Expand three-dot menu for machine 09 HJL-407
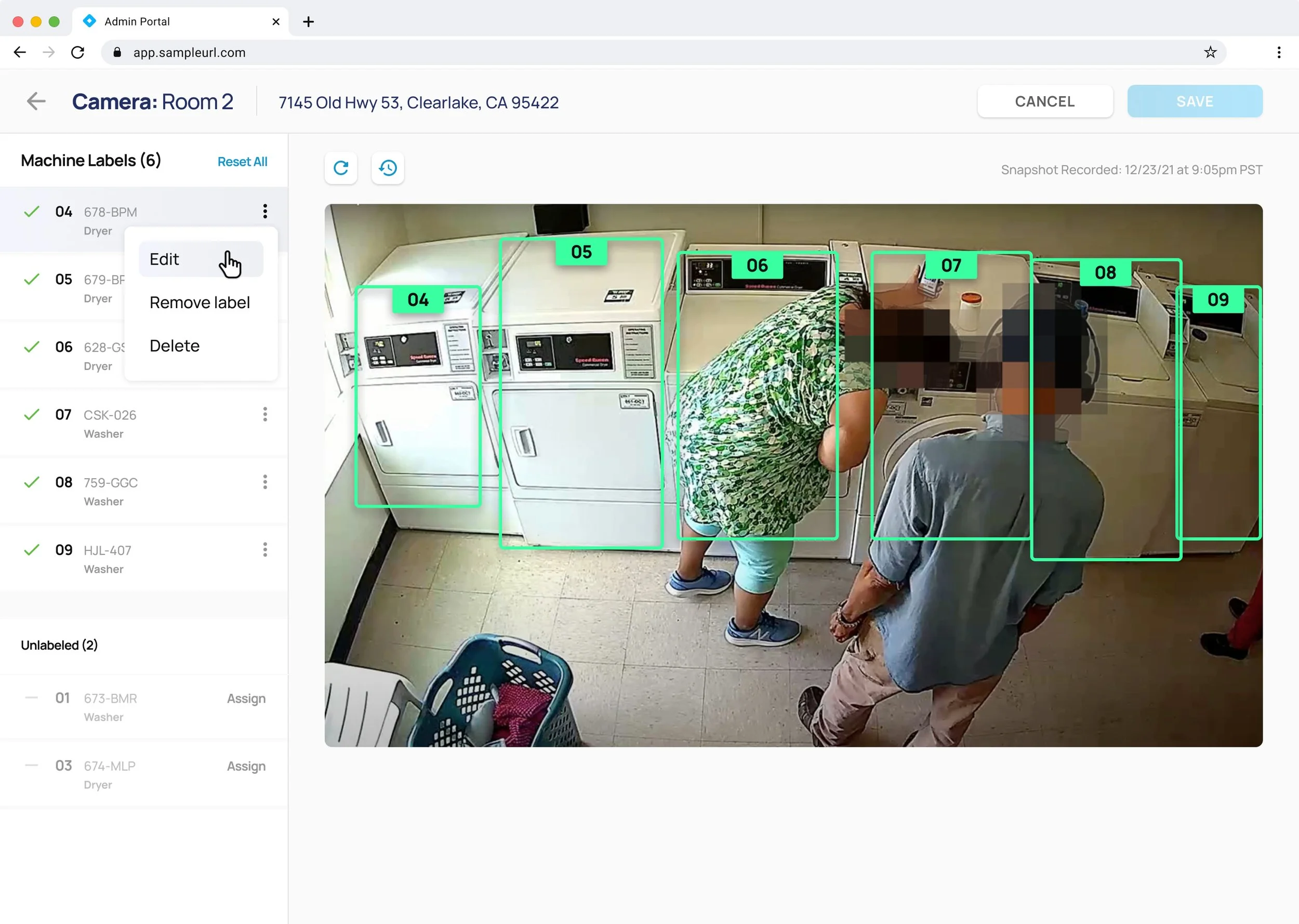The width and height of the screenshot is (1299, 924). (x=265, y=550)
